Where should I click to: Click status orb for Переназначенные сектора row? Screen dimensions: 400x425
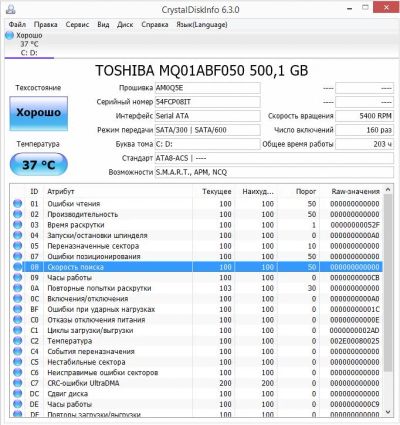[x=18, y=246]
